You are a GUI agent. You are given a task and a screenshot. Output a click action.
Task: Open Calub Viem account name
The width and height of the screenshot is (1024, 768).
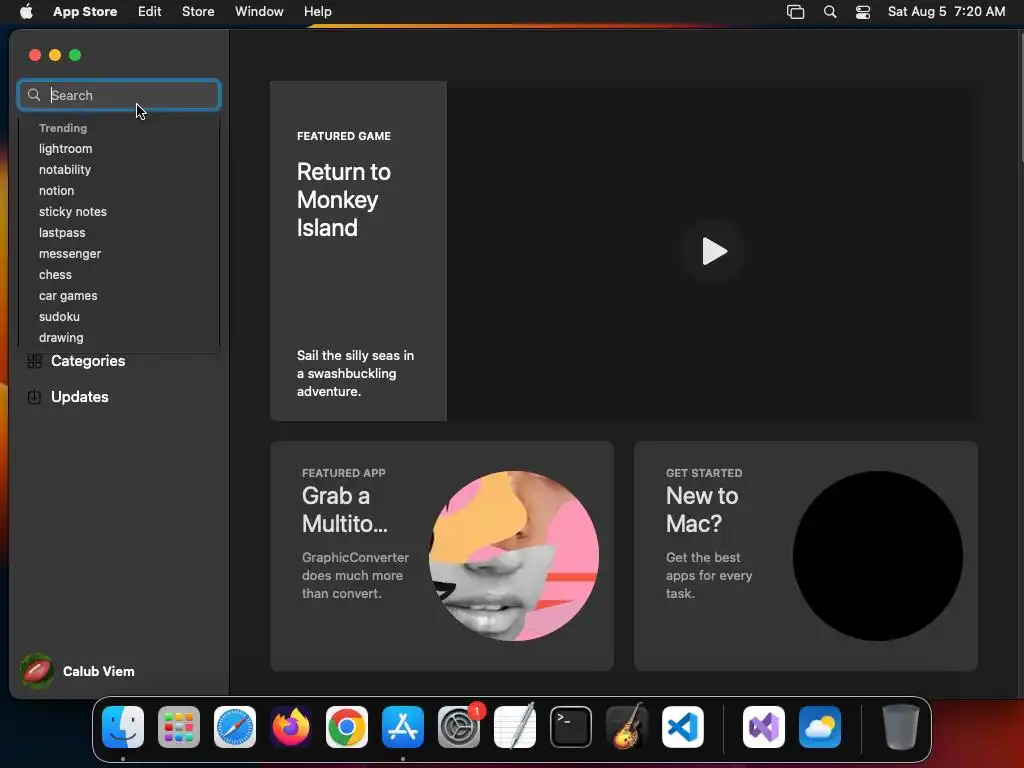(99, 671)
